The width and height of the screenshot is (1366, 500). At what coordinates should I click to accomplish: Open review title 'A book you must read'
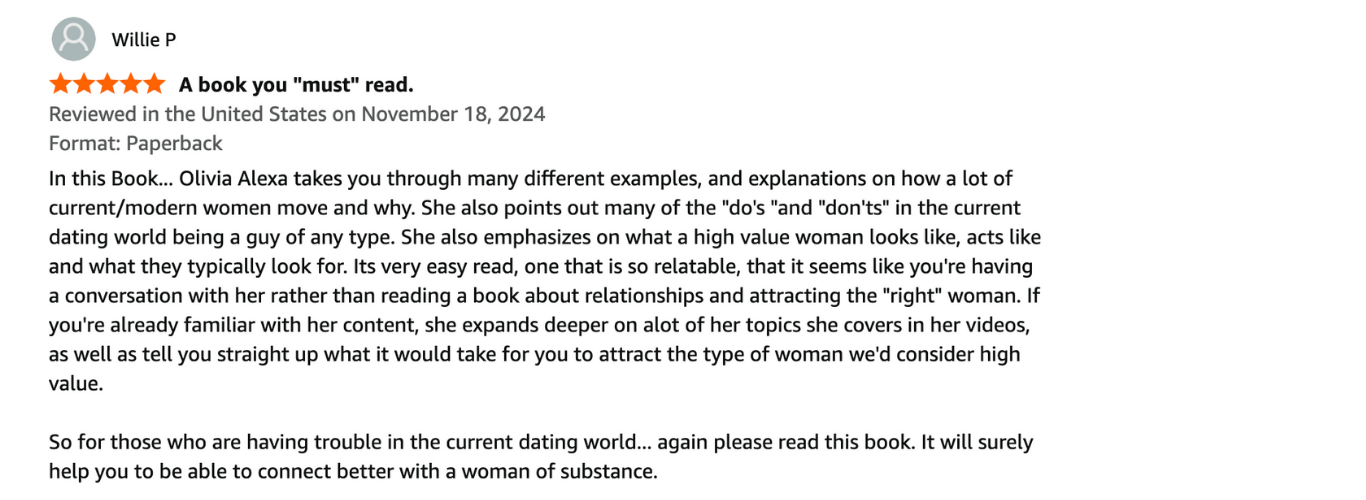296,85
